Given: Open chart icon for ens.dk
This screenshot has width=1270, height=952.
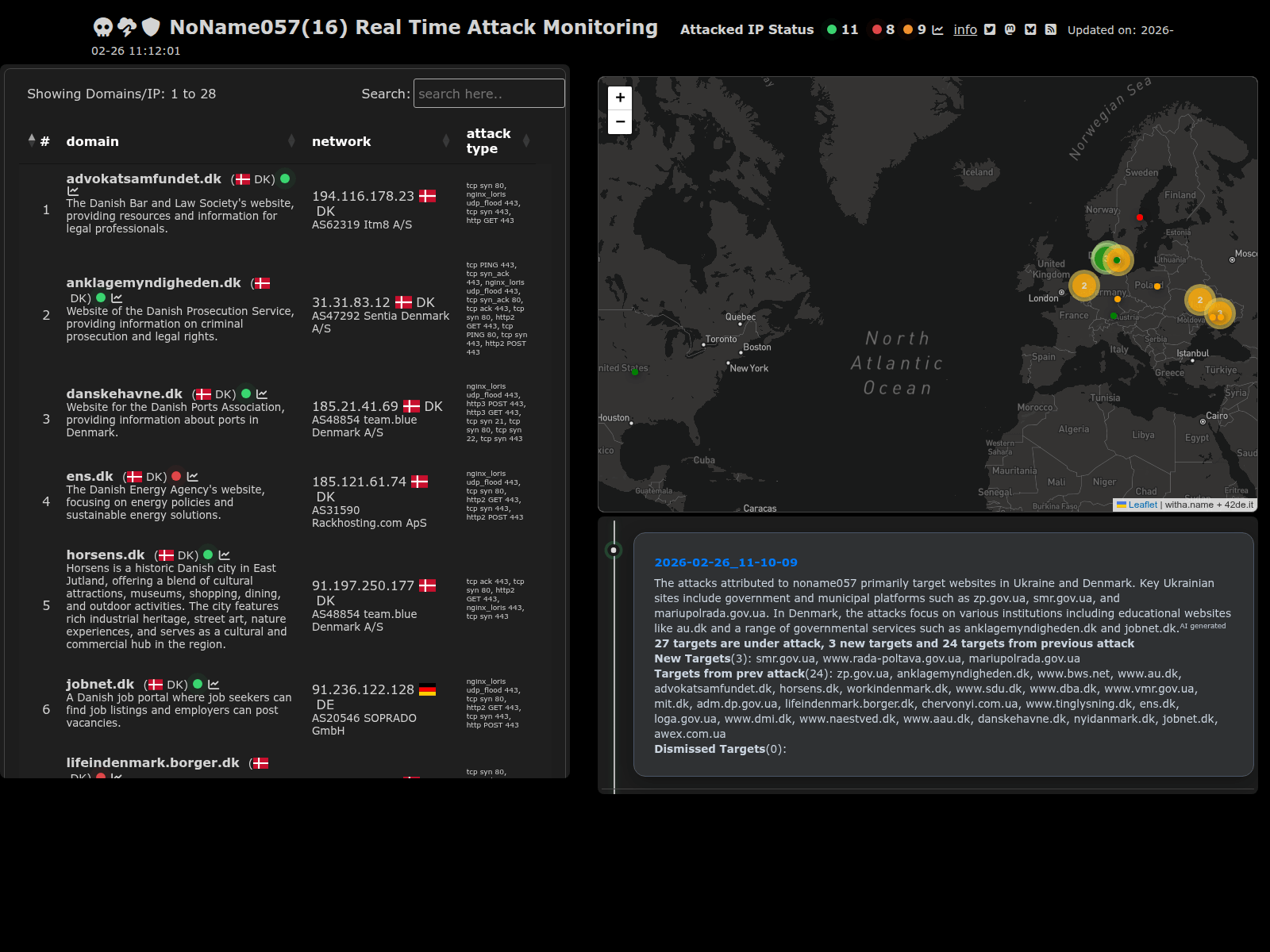Looking at the screenshot, I should pyautogui.click(x=192, y=477).
